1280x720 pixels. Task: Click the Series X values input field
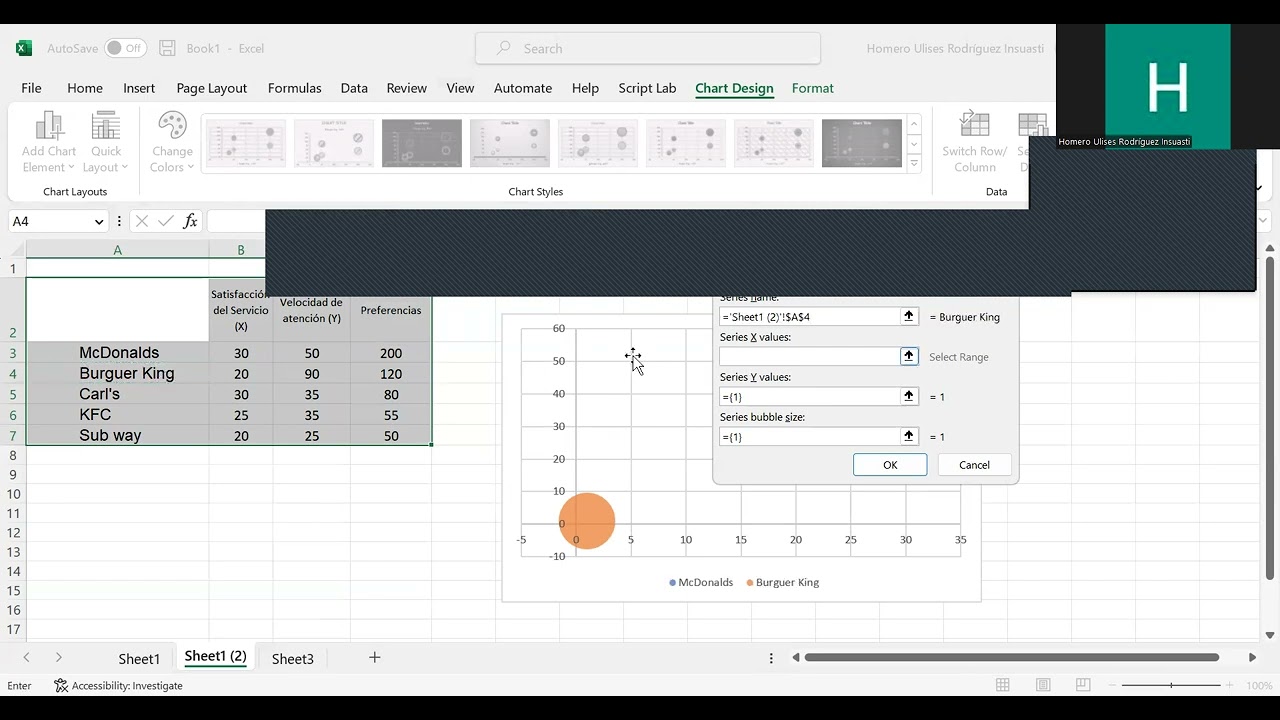click(x=809, y=356)
